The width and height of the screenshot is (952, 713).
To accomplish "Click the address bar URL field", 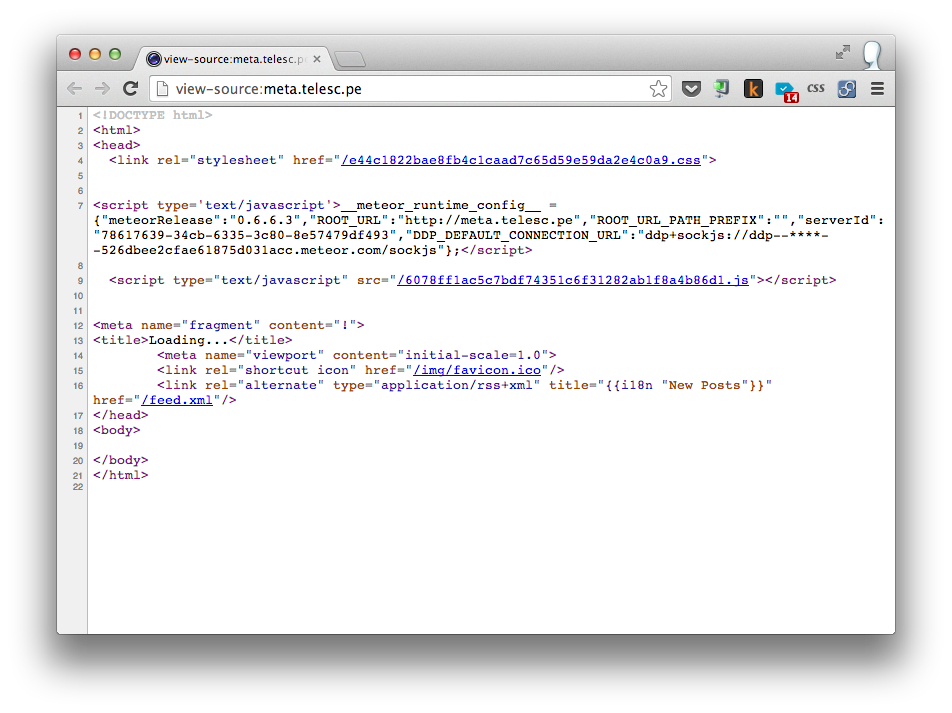I will (410, 89).
